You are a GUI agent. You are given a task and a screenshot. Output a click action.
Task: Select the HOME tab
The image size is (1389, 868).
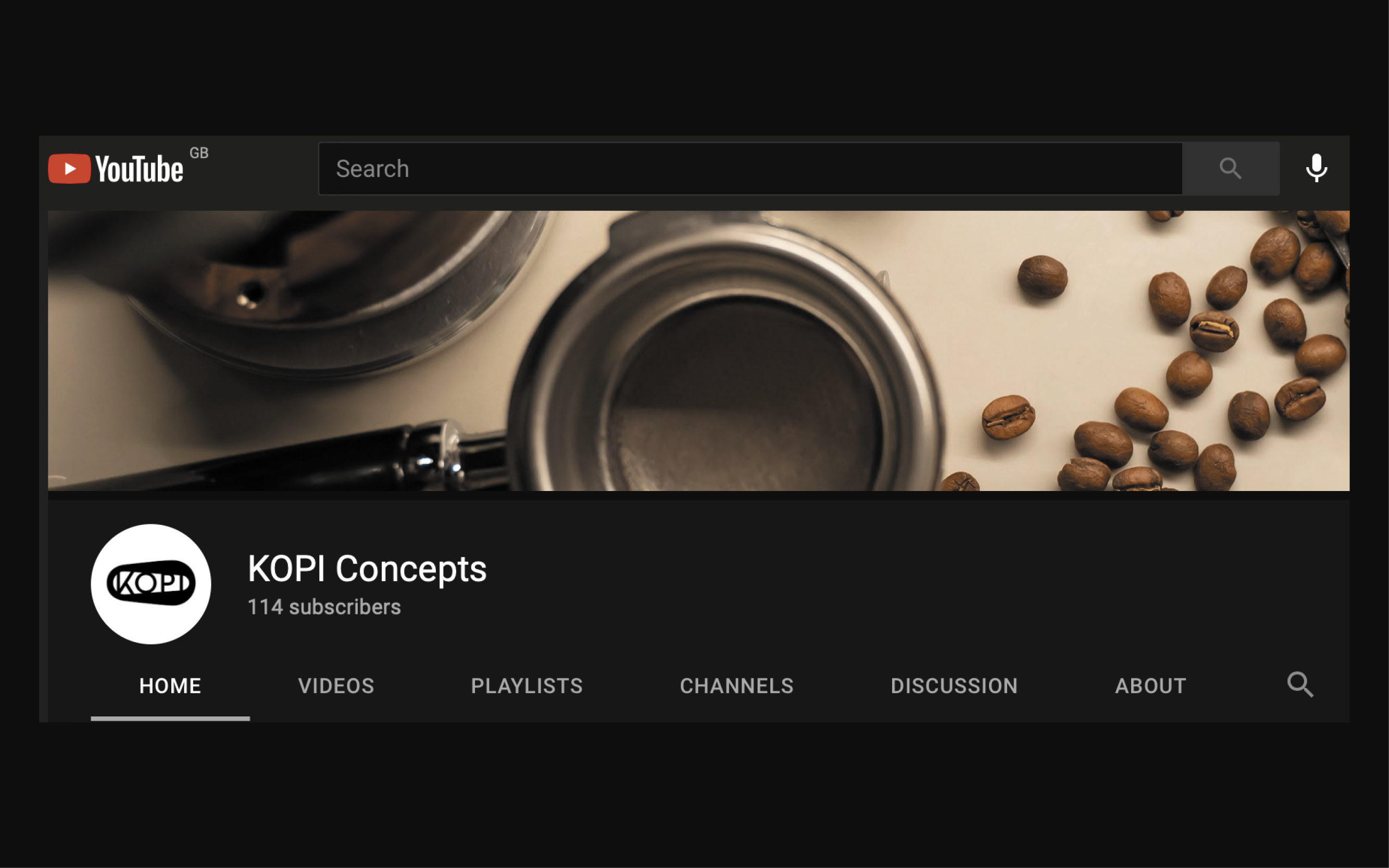tap(170, 686)
